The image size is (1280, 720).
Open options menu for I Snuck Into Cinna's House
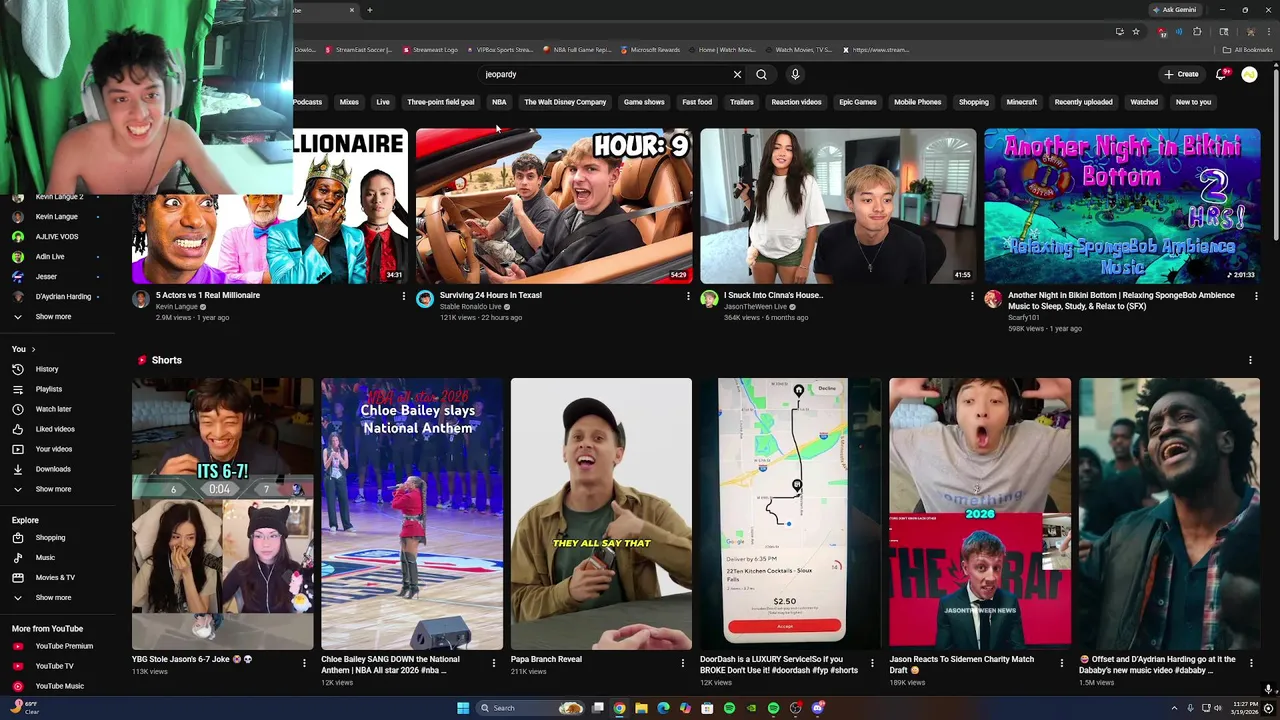tap(972, 296)
